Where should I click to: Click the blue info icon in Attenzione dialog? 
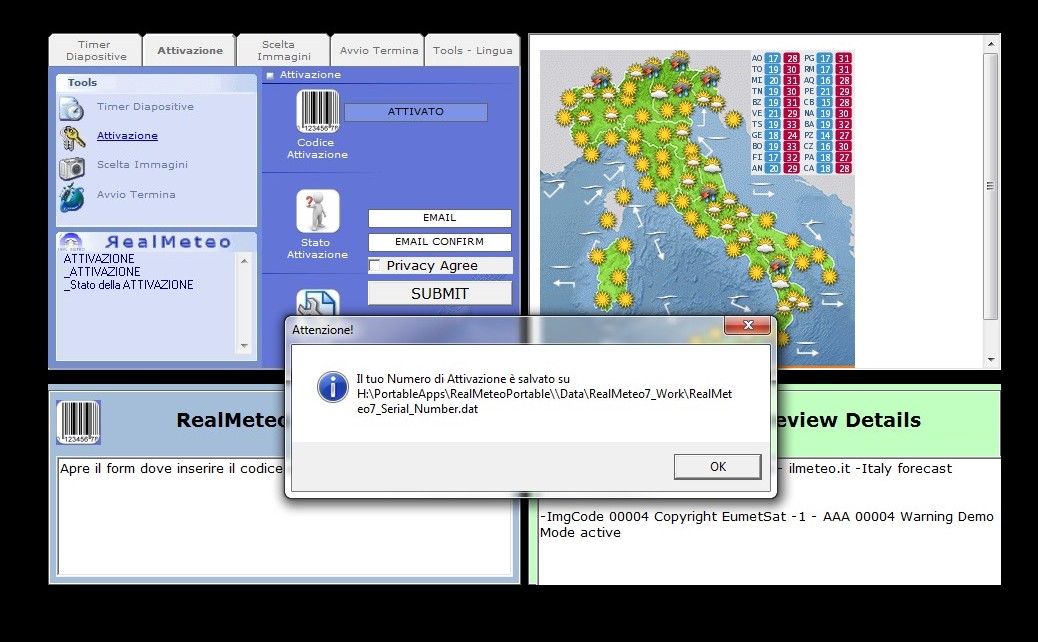tap(332, 387)
